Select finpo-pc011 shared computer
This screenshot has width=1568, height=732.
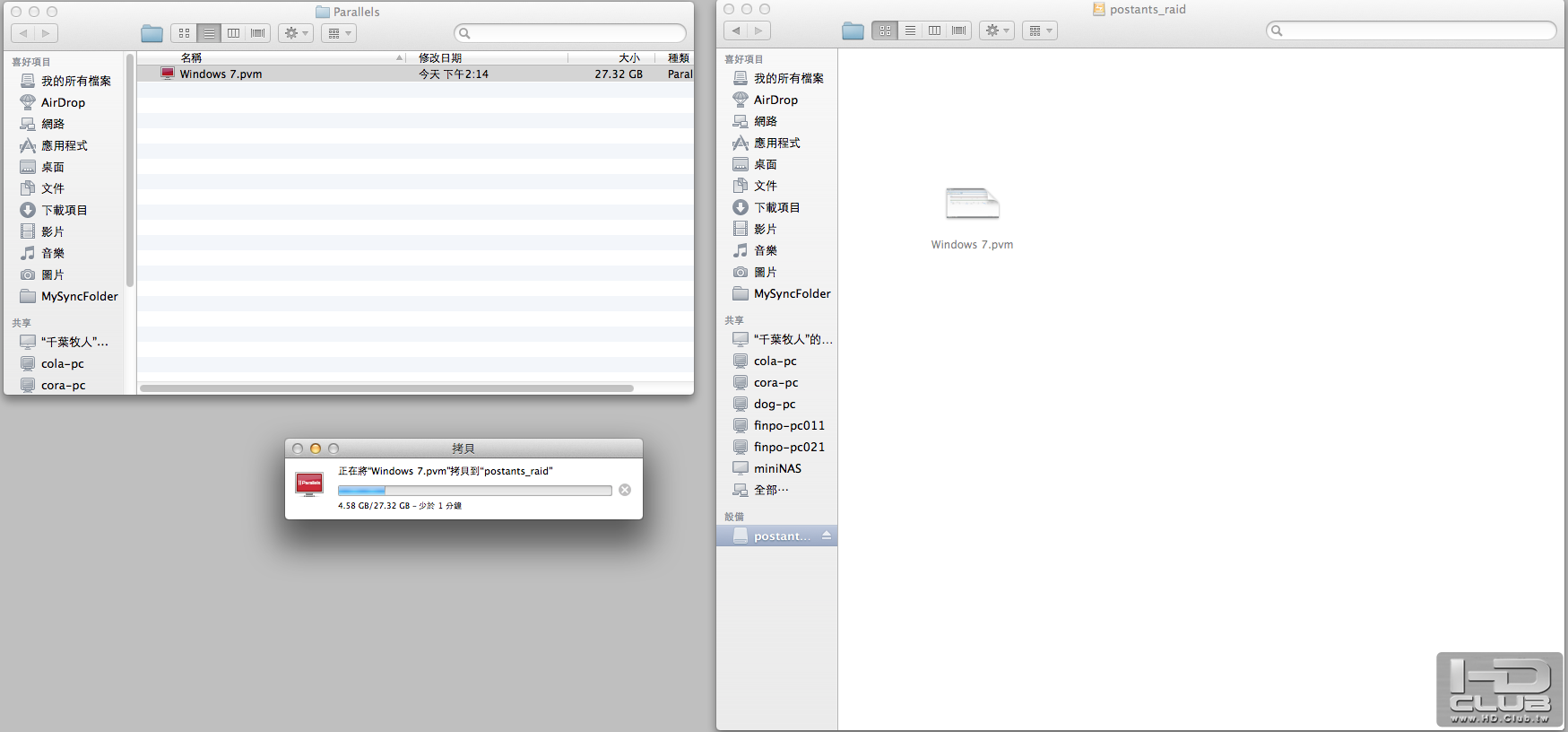(779, 425)
